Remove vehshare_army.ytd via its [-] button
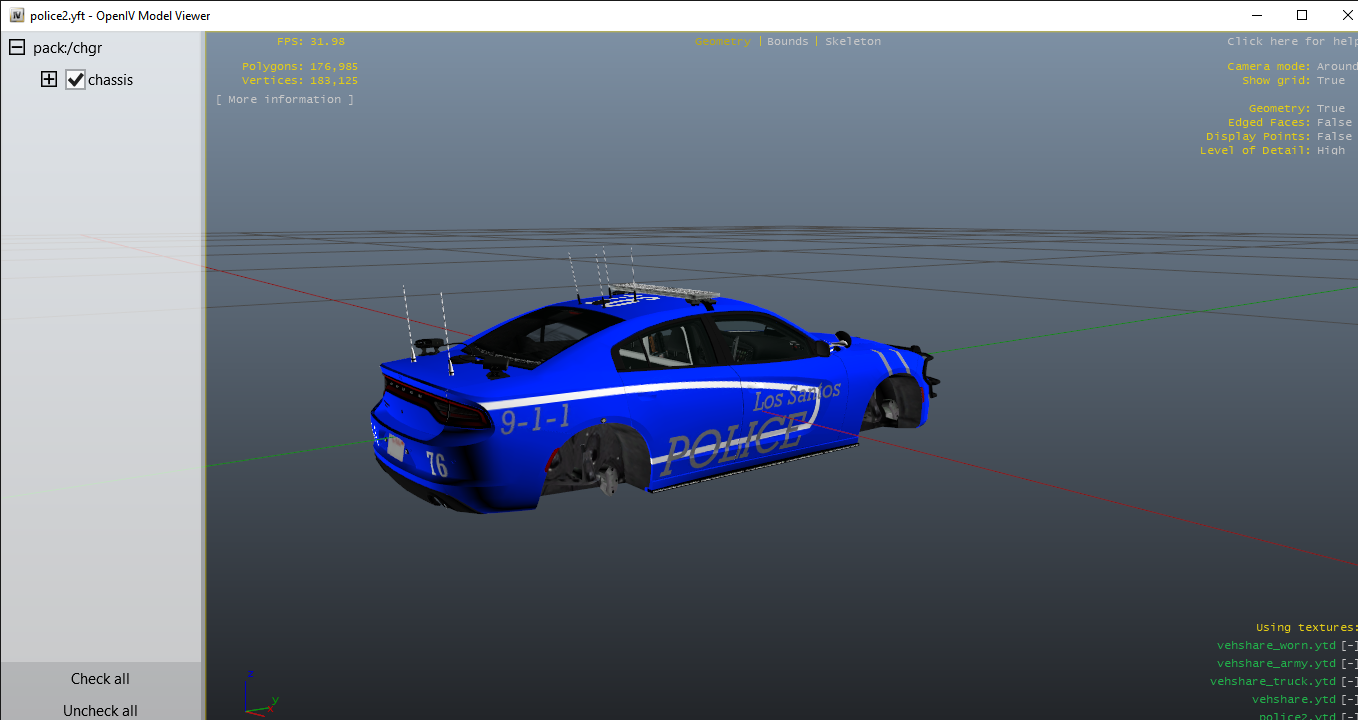Screen dimensions: 1358x720 (1350, 664)
